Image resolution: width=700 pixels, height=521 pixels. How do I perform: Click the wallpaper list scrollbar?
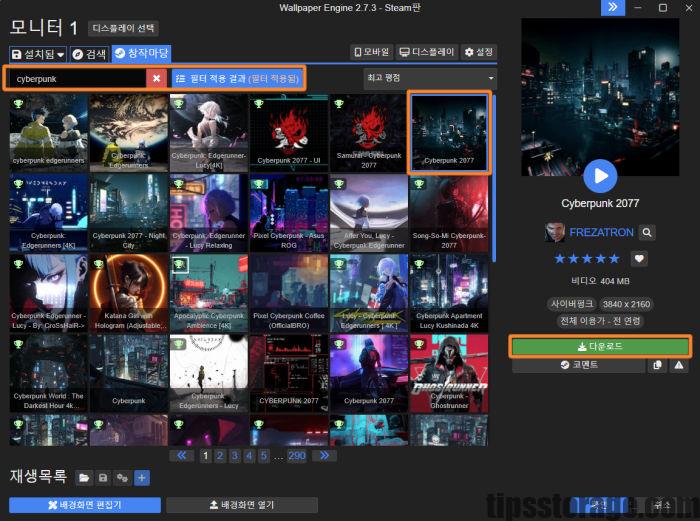pyautogui.click(x=494, y=179)
